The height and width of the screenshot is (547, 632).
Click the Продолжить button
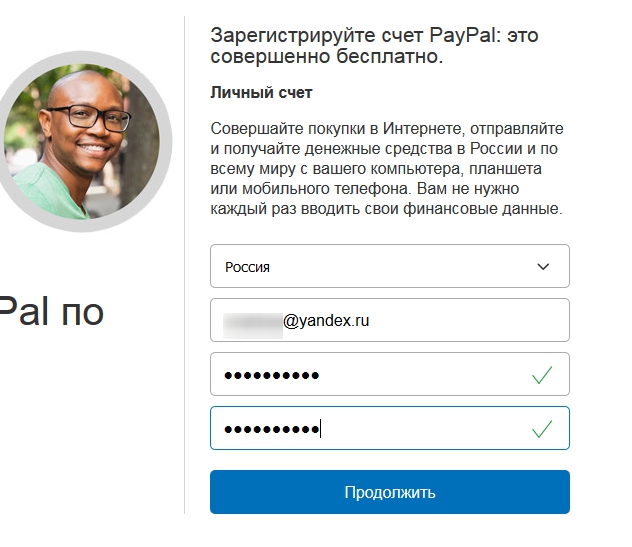pos(389,492)
